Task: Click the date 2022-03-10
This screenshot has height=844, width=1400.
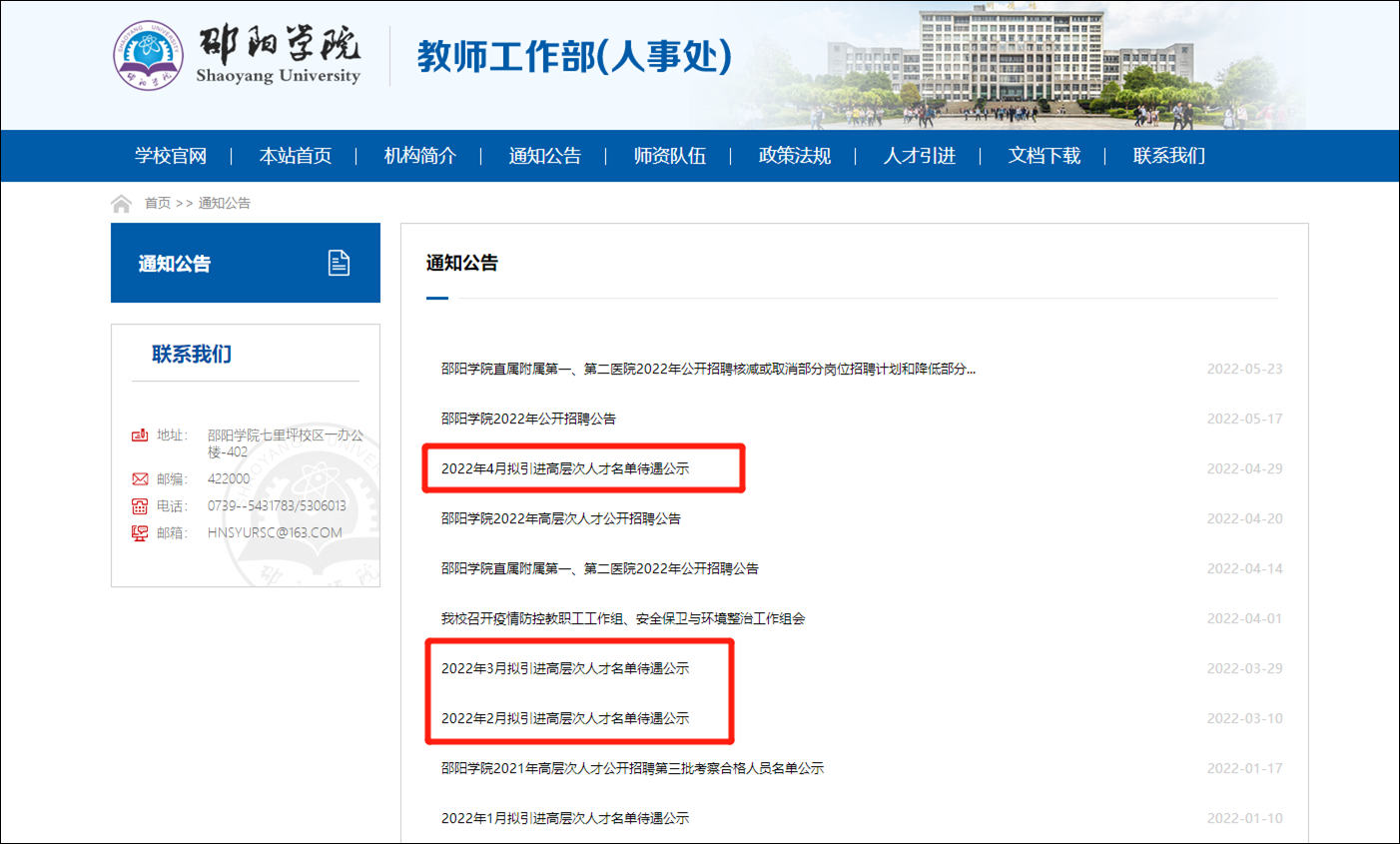Action: 1244,718
